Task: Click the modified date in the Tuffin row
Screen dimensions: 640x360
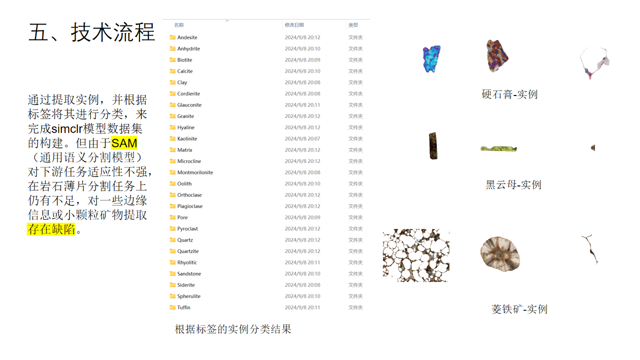Action: (x=302, y=307)
